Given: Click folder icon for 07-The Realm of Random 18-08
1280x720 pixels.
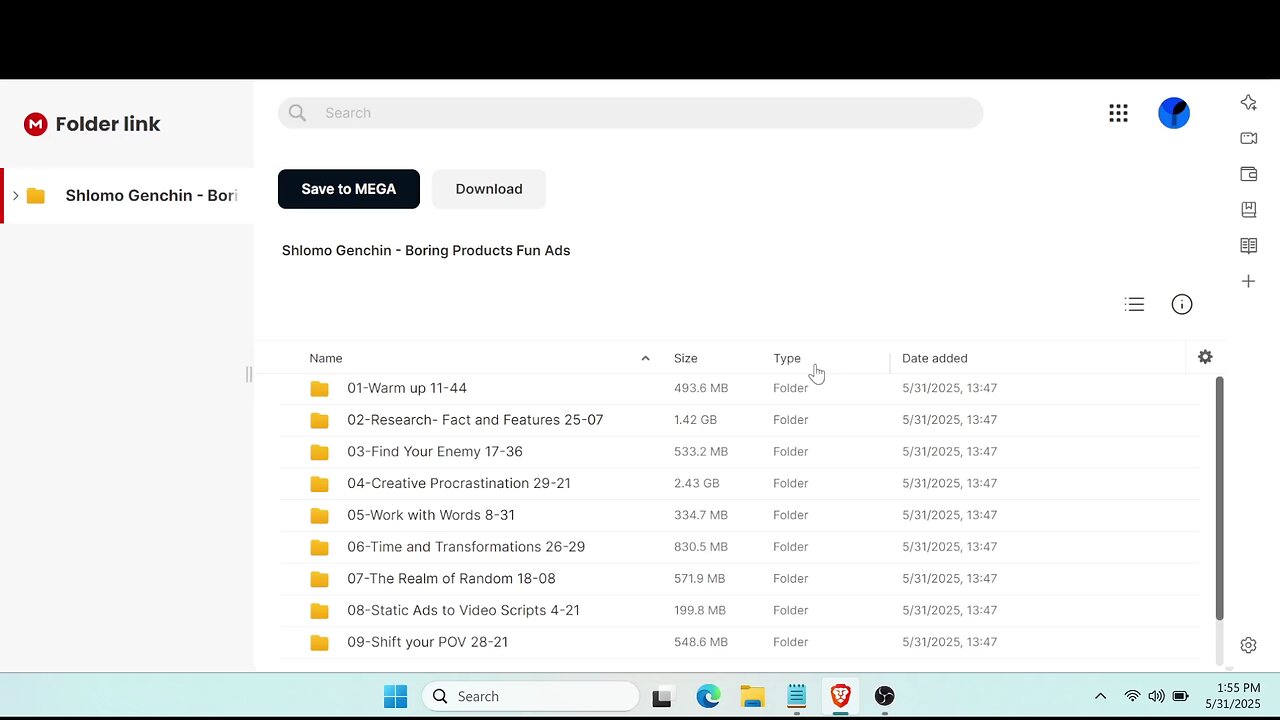Looking at the screenshot, I should (x=319, y=579).
